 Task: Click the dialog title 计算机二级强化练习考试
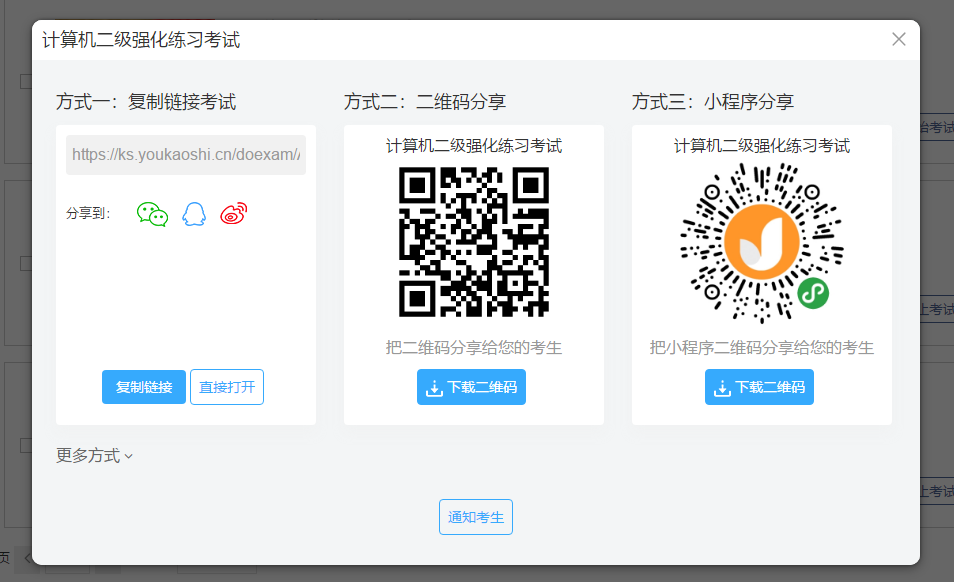pyautogui.click(x=141, y=40)
